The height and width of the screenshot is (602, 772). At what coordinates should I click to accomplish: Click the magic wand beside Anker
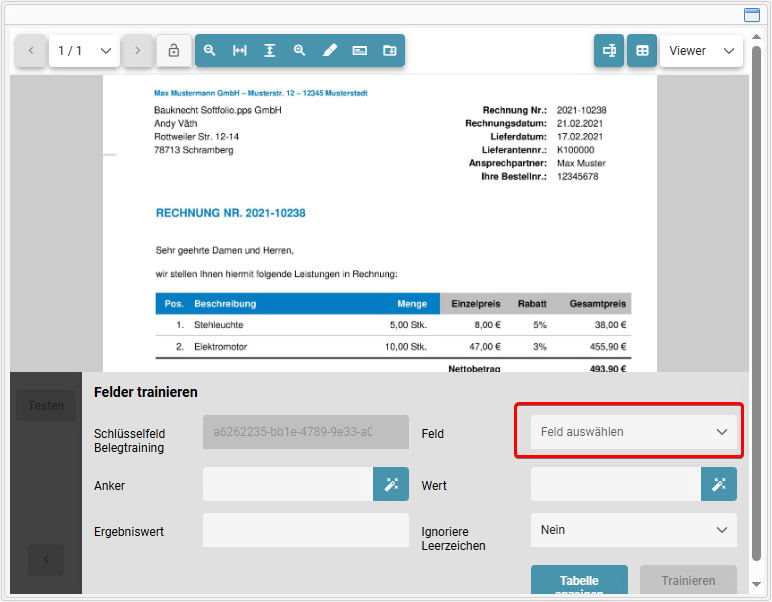pyautogui.click(x=391, y=484)
